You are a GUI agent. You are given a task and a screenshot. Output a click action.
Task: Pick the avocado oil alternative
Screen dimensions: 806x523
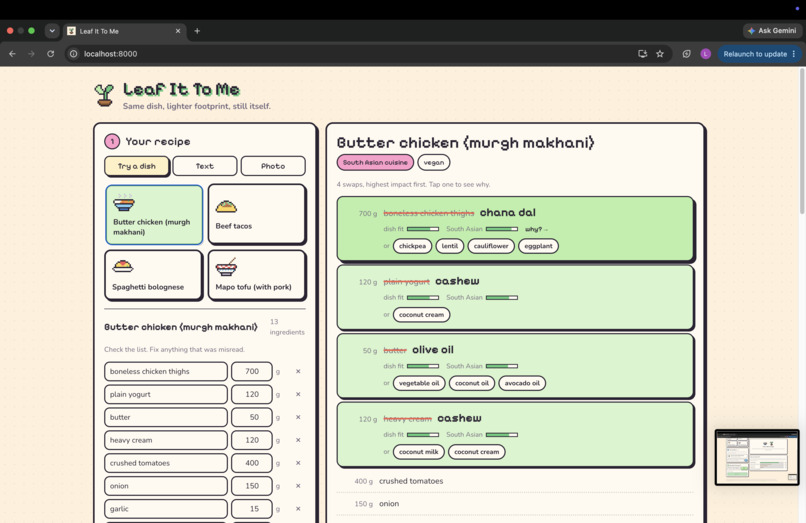(x=522, y=383)
